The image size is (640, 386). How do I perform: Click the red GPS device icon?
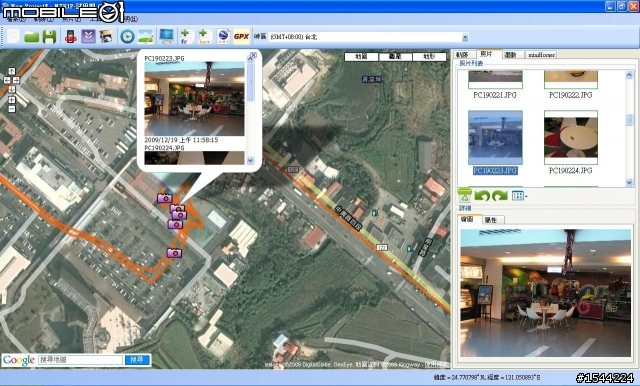(x=71, y=37)
